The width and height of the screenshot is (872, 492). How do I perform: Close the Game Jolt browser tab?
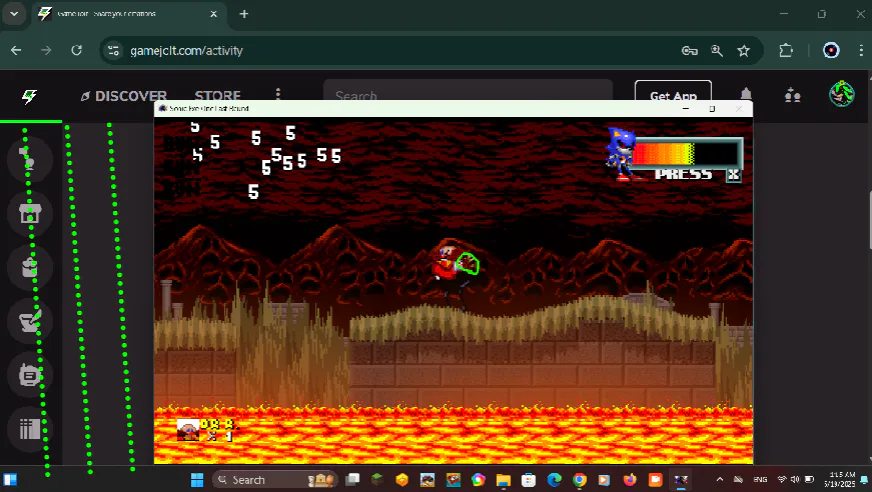pyautogui.click(x=214, y=14)
